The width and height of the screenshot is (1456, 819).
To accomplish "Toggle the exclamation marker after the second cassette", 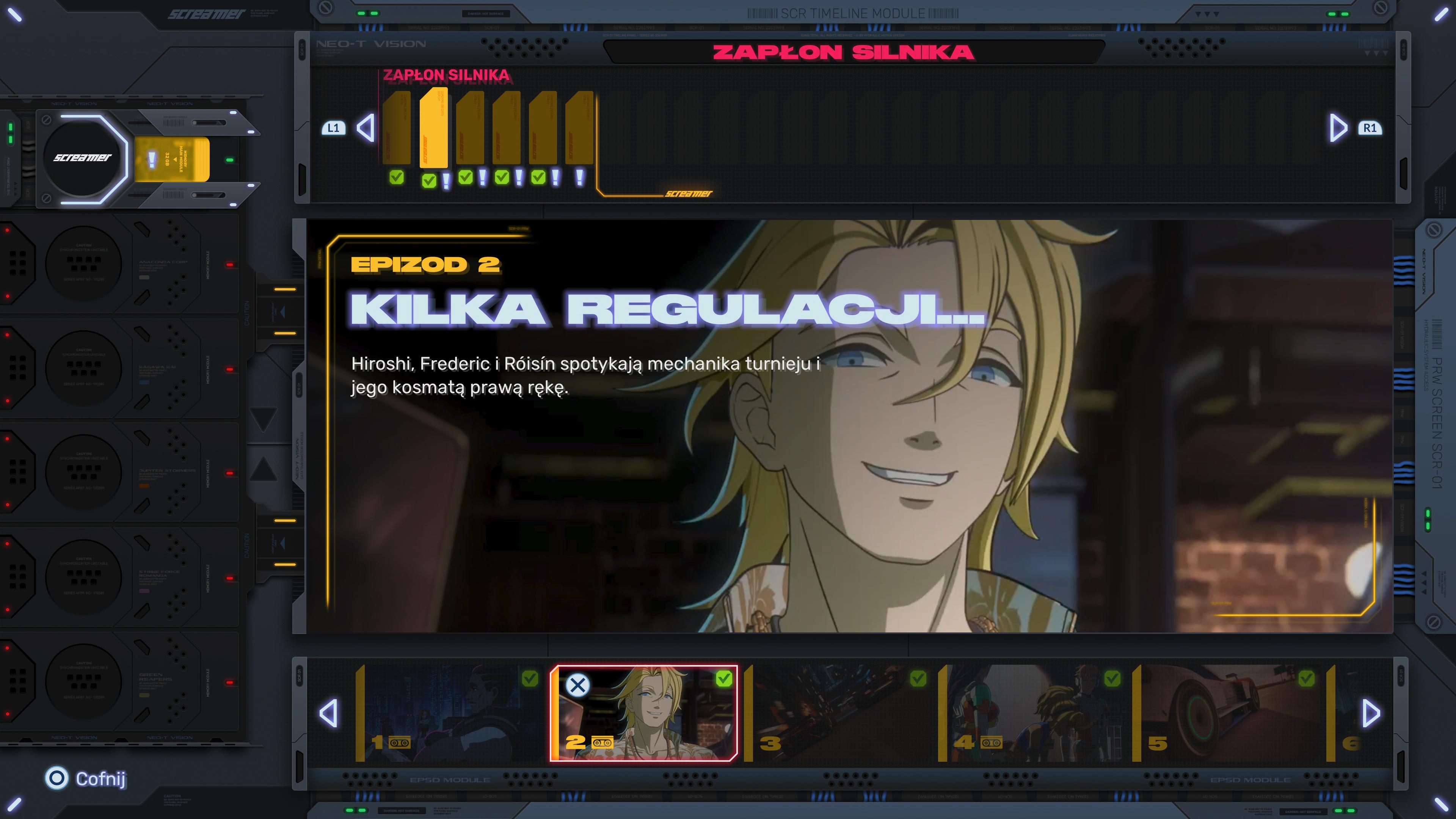I will point(446,181).
